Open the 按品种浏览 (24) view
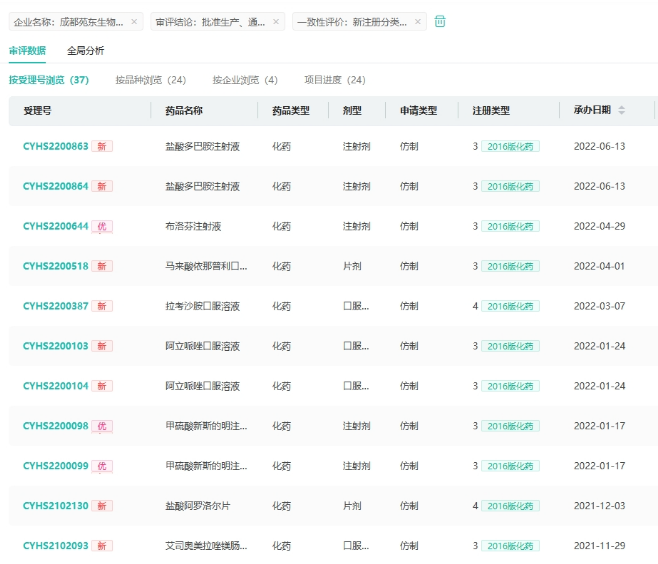This screenshot has width=658, height=564. click(x=150, y=80)
